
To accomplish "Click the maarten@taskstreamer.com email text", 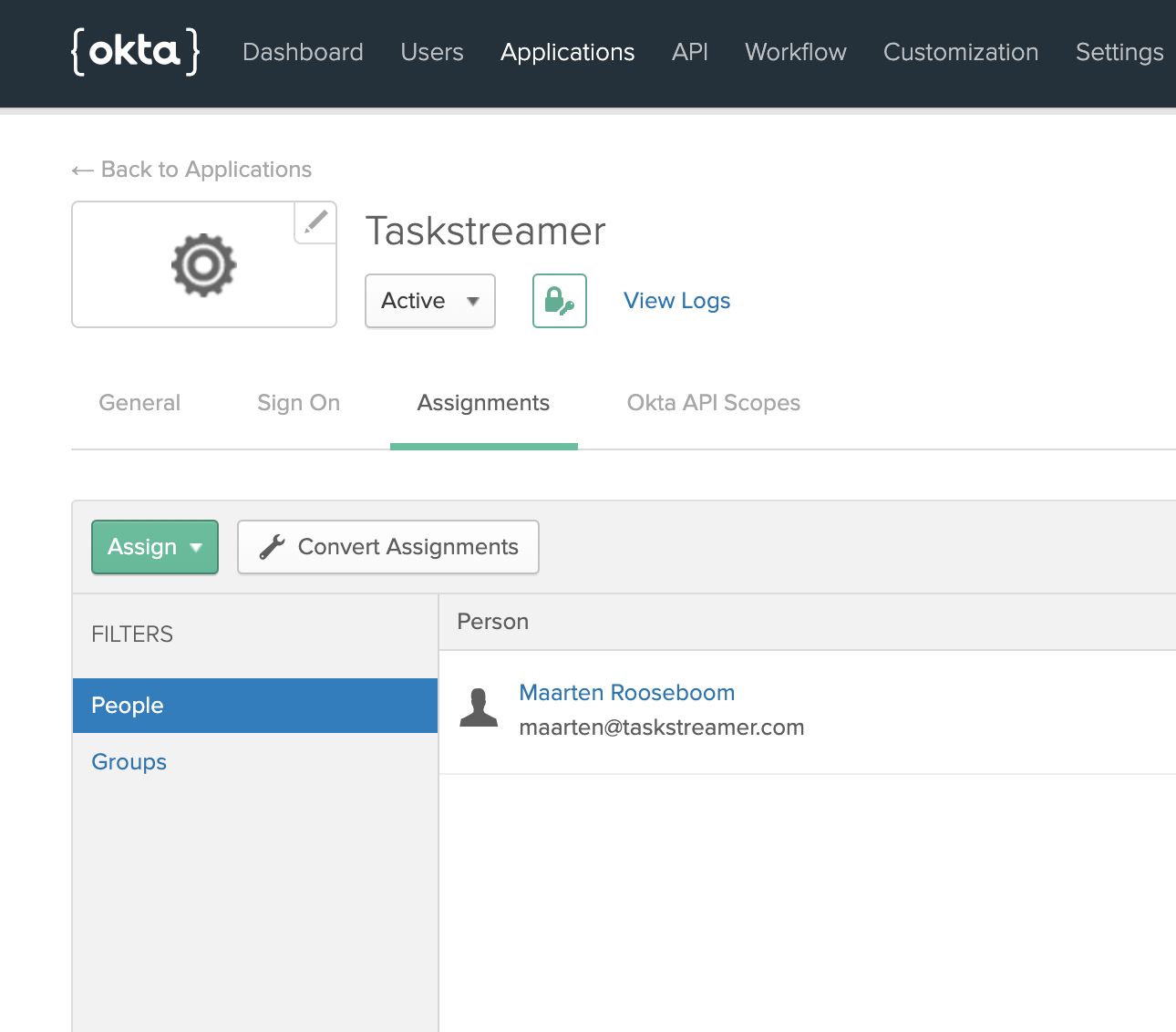I will 662,728.
